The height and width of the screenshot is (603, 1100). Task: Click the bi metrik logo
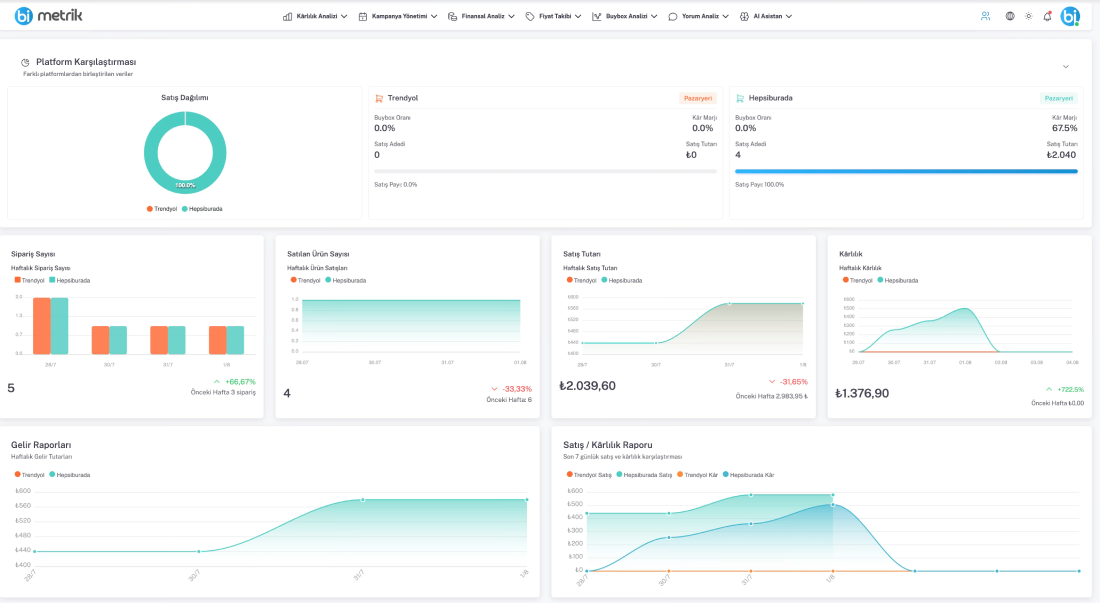pos(48,15)
